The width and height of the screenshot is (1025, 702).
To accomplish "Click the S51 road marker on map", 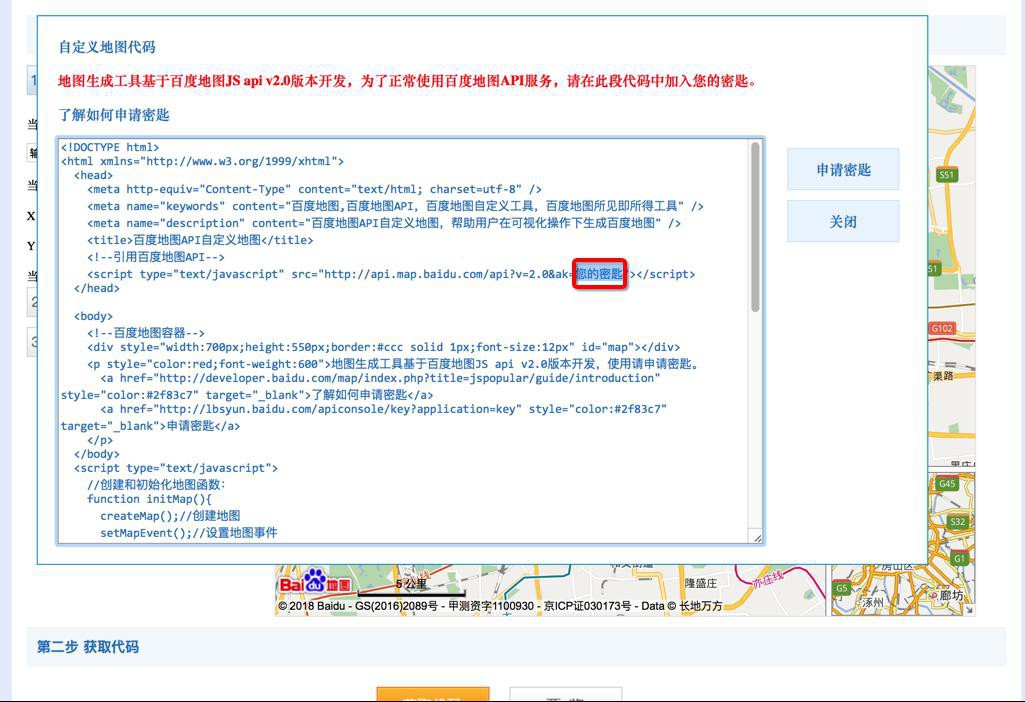I will pos(947,175).
